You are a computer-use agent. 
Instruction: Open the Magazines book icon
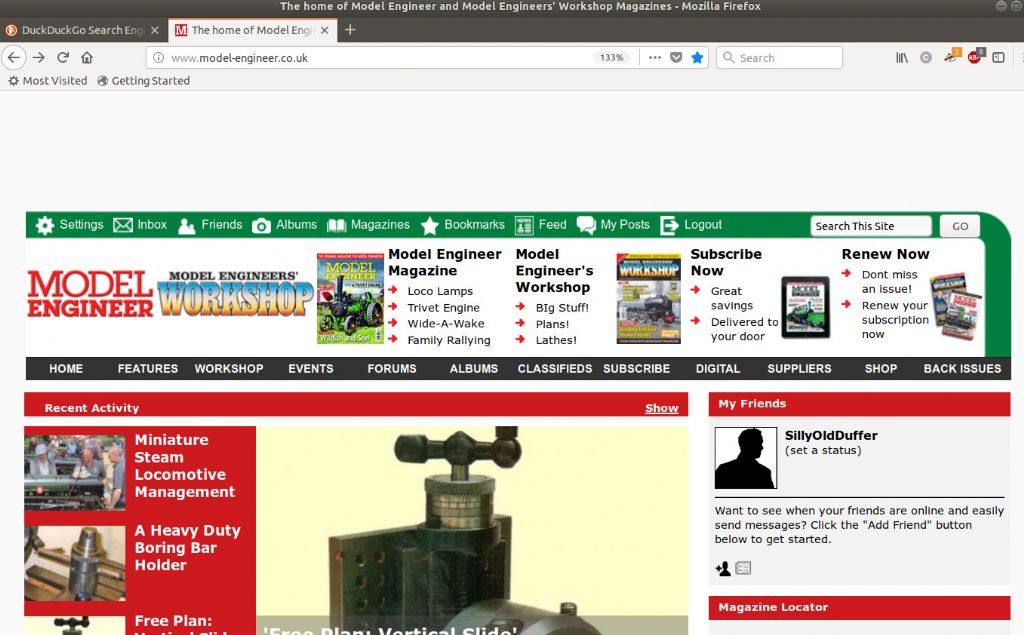(x=336, y=225)
